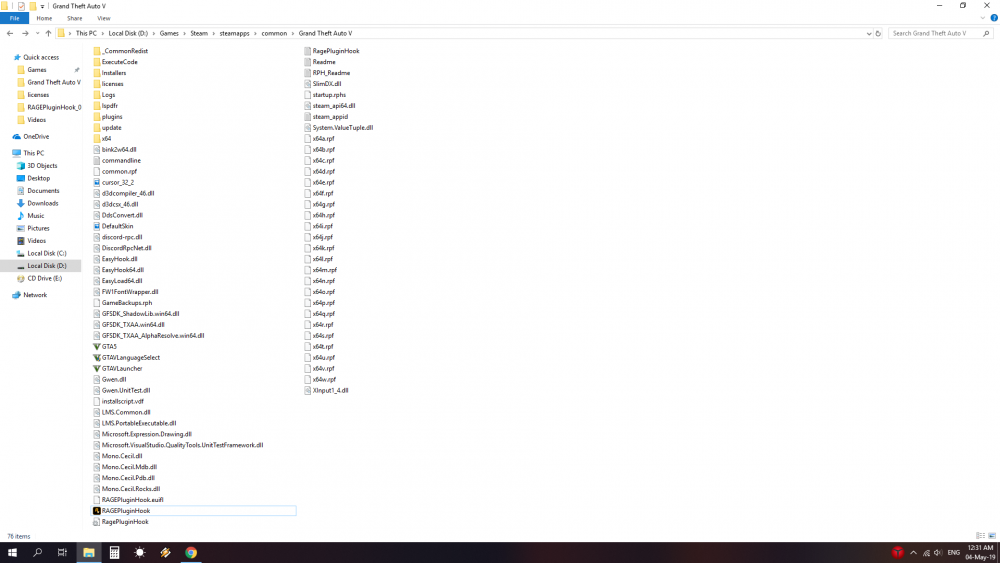Open the File menu tab
1000x563 pixels.
click(x=14, y=18)
